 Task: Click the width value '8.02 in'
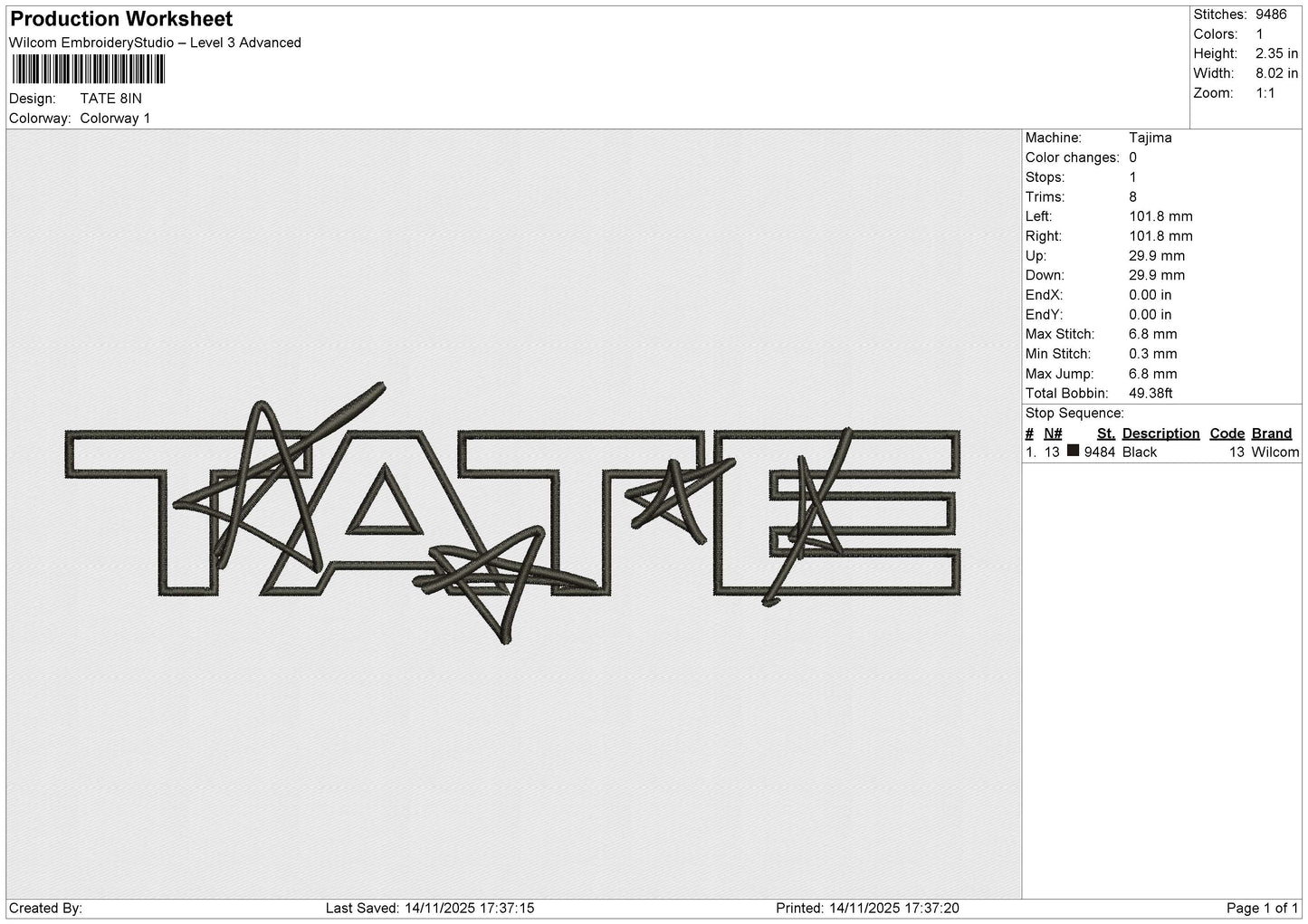pyautogui.click(x=1276, y=73)
